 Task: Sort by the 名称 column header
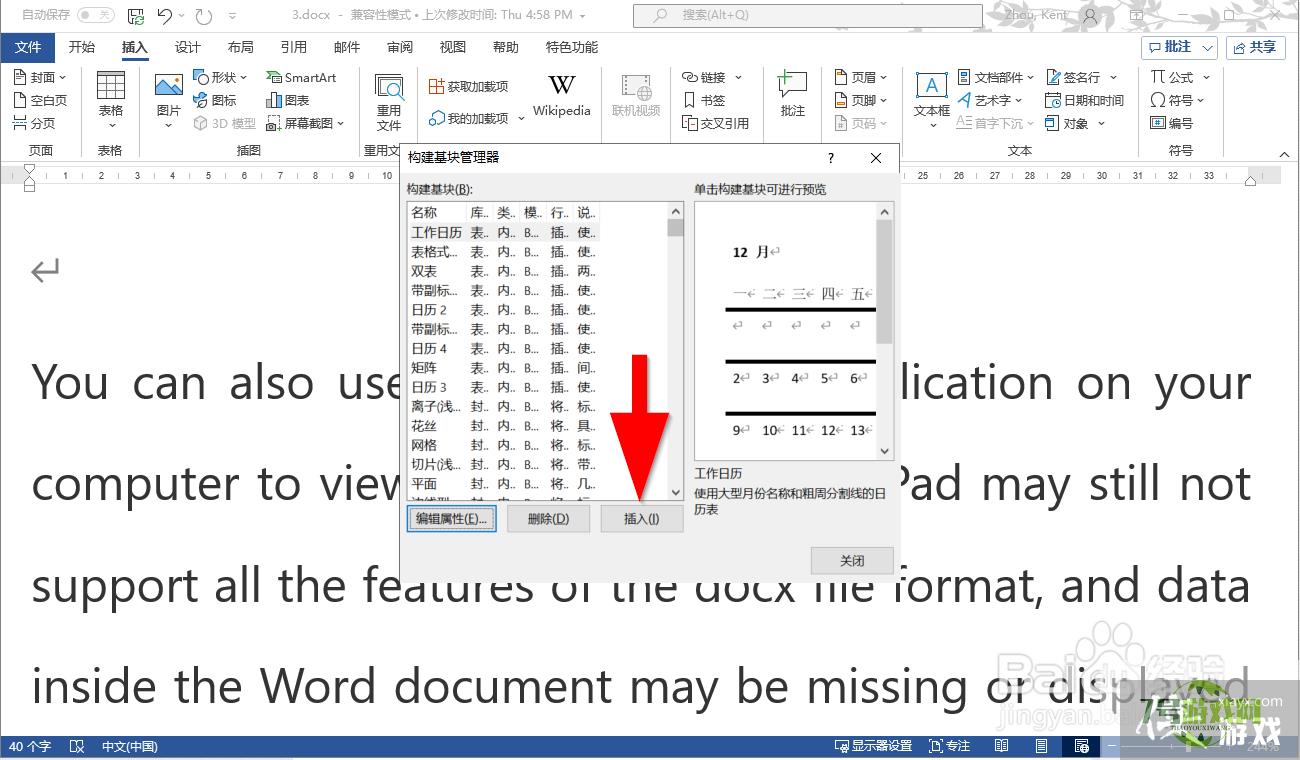(x=436, y=213)
